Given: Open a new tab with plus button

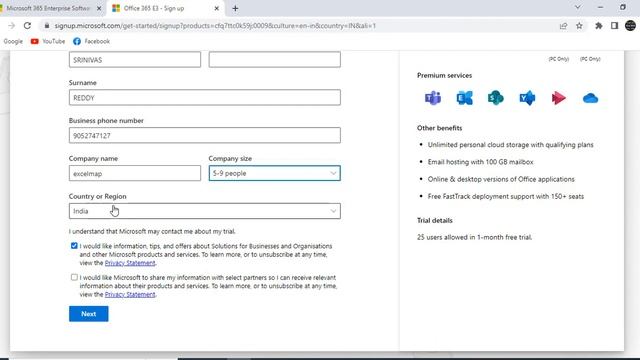Looking at the screenshot, I should point(235,8).
